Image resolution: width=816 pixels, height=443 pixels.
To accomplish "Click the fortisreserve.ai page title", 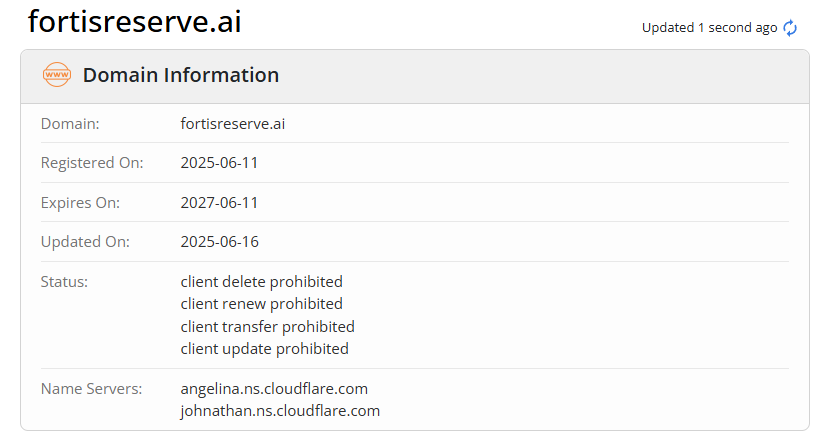I will tap(134, 21).
